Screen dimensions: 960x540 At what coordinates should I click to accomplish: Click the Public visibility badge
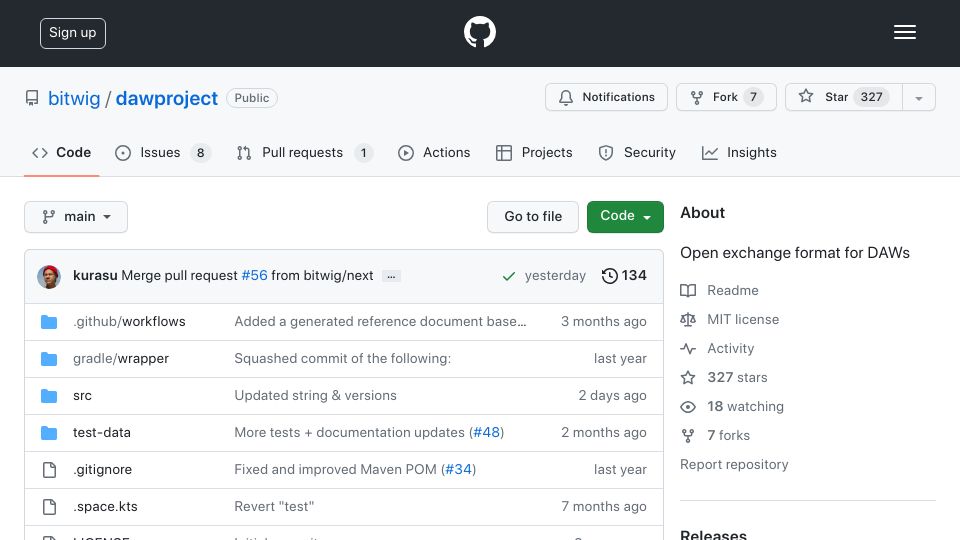point(252,98)
